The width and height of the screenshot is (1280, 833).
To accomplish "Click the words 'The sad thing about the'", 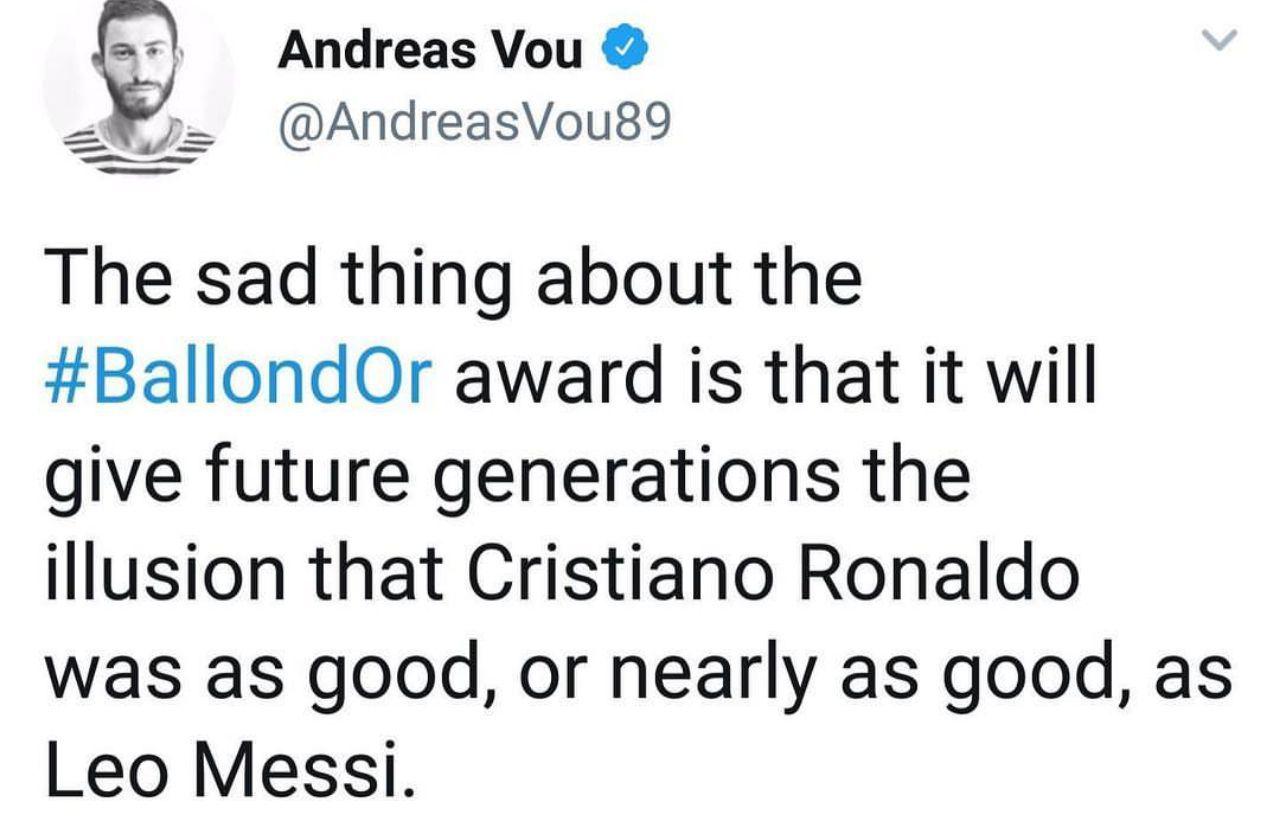I will coord(453,281).
